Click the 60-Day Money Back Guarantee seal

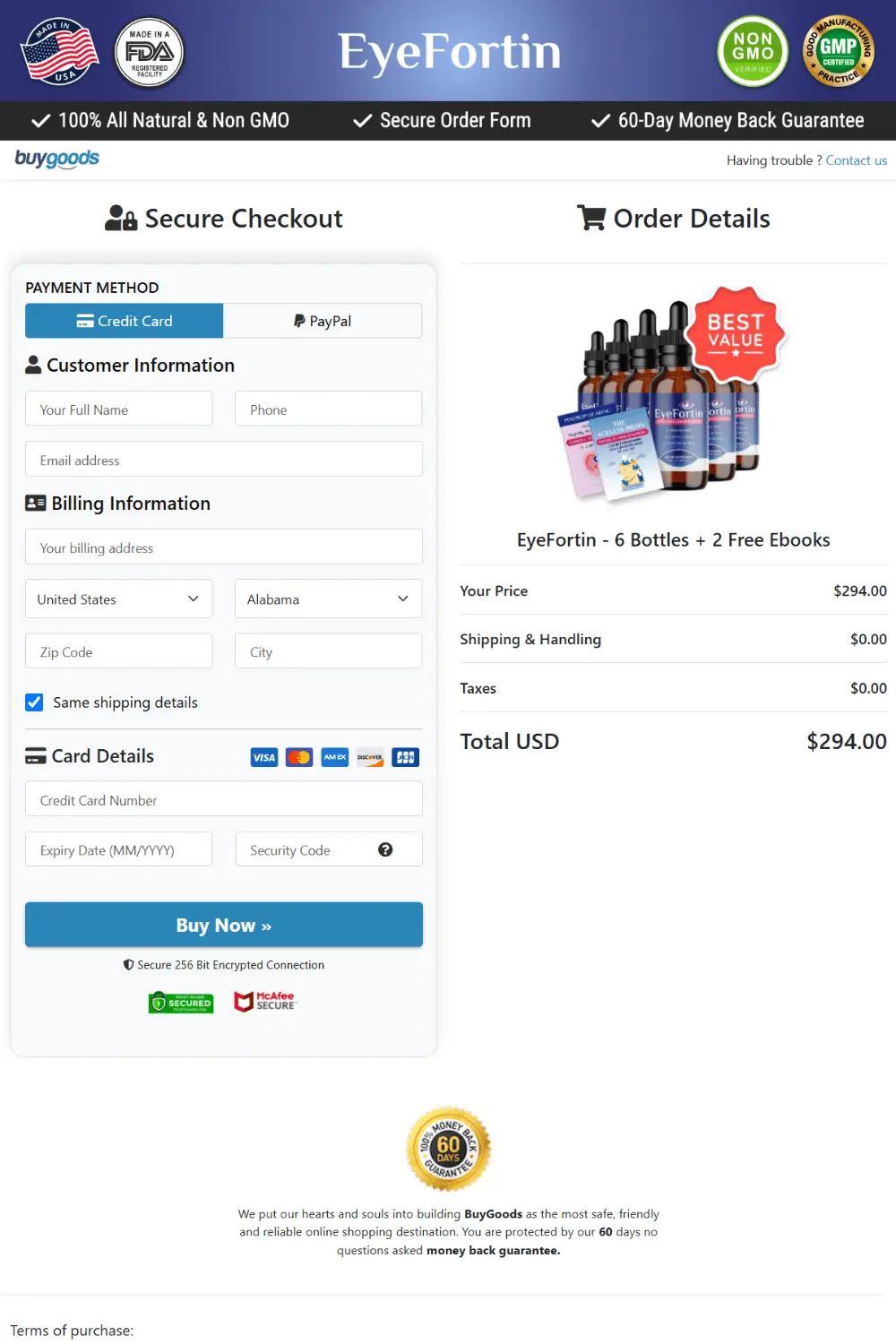pyautogui.click(x=448, y=1149)
